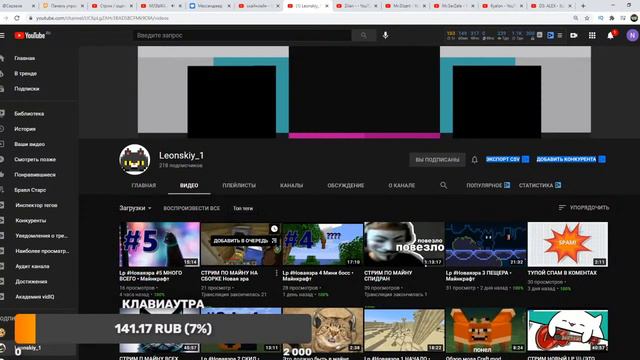Switch to the О КАНАЛЕ tab
Image resolution: width=640 pixels, height=360 pixels.
[402, 185]
